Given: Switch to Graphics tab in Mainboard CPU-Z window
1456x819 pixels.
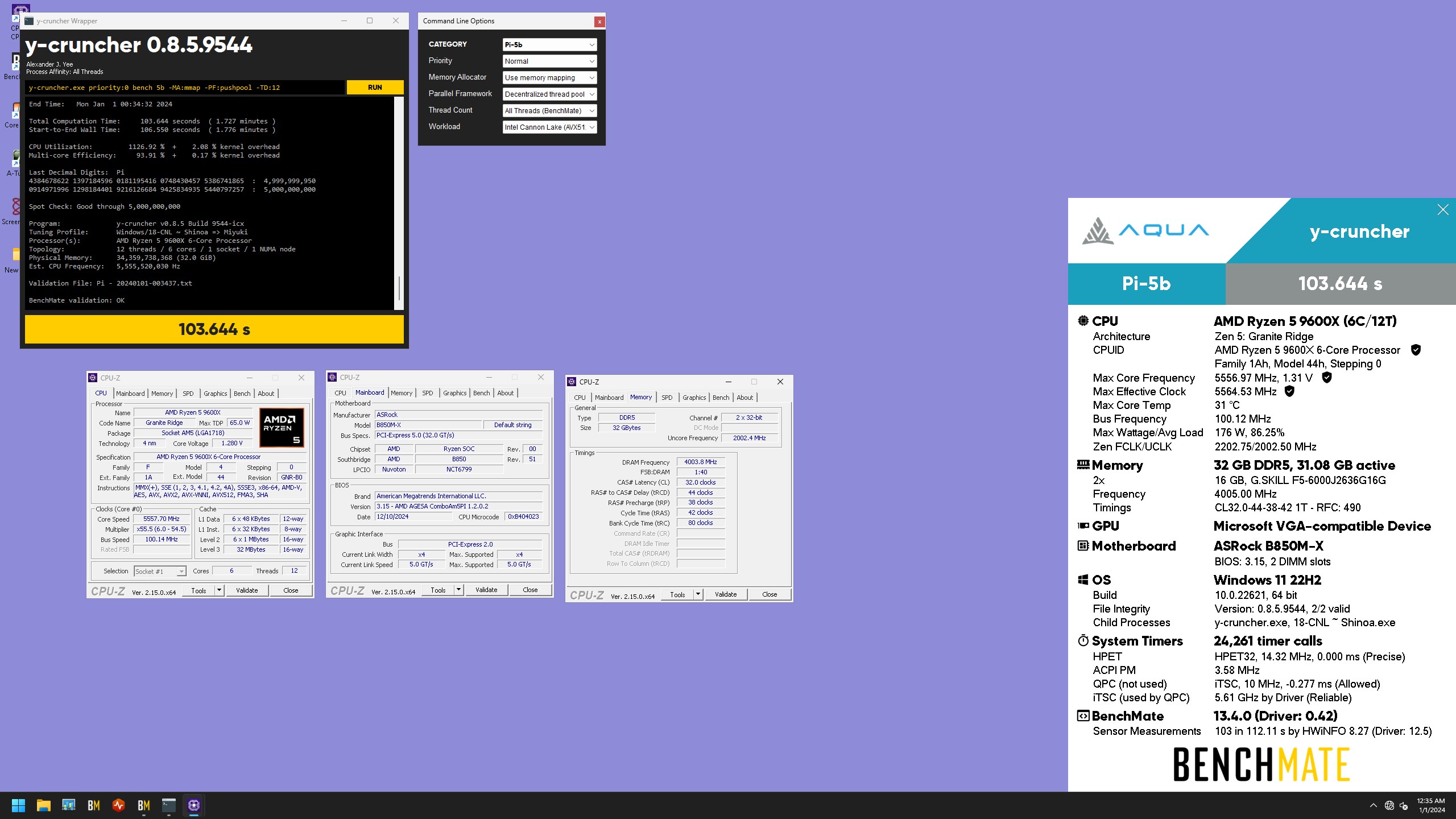Looking at the screenshot, I should [x=454, y=393].
